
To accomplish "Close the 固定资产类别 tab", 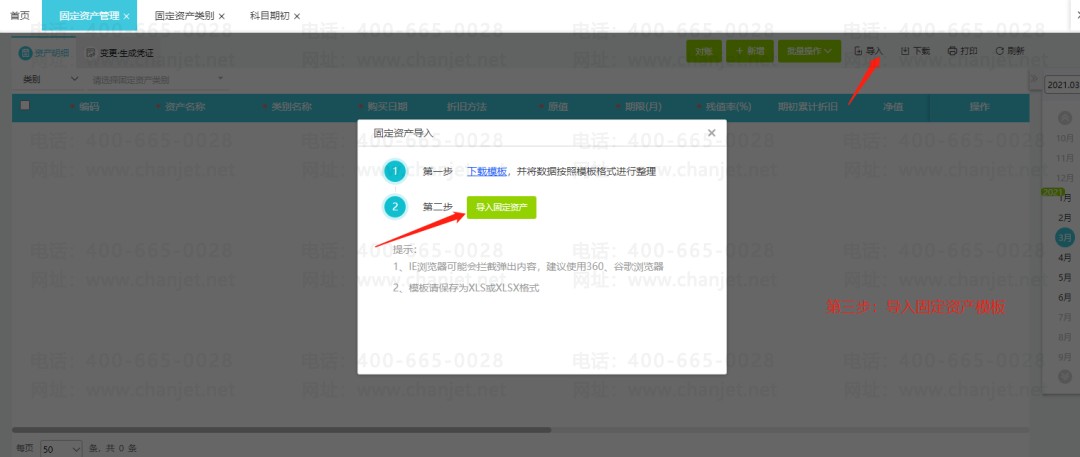I will coord(222,16).
